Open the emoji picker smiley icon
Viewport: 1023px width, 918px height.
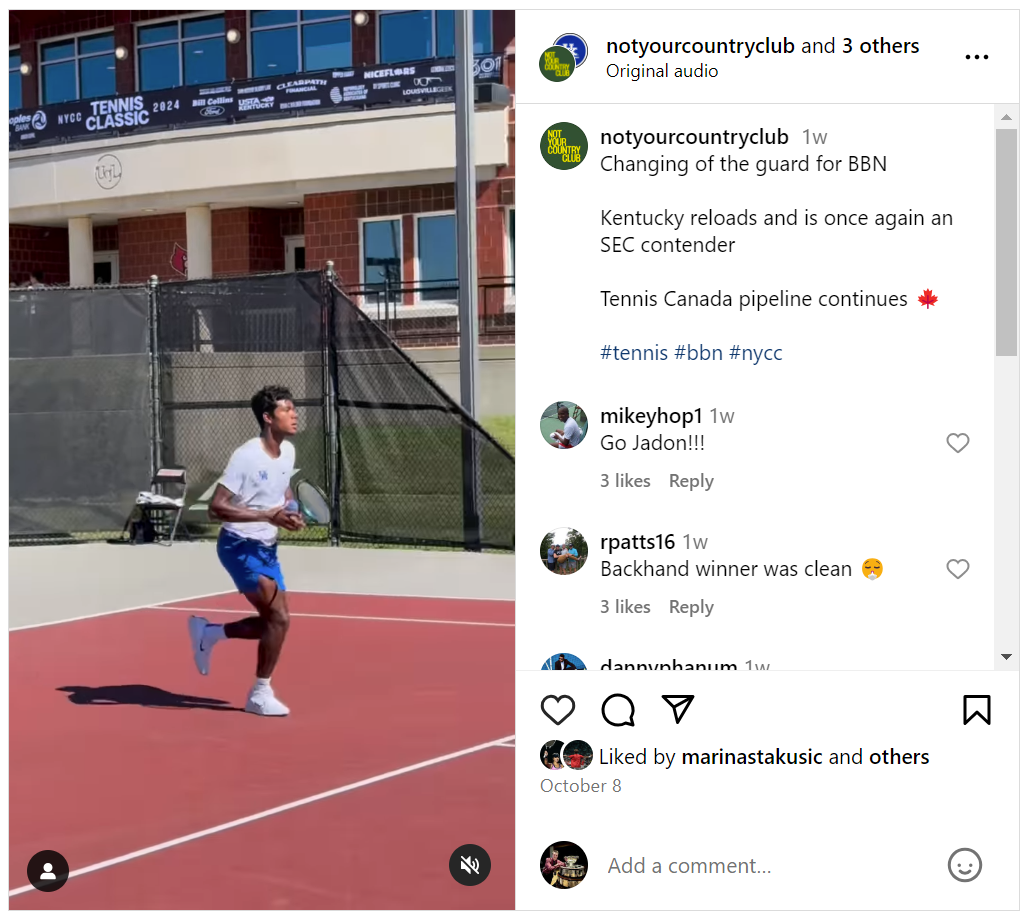click(964, 865)
